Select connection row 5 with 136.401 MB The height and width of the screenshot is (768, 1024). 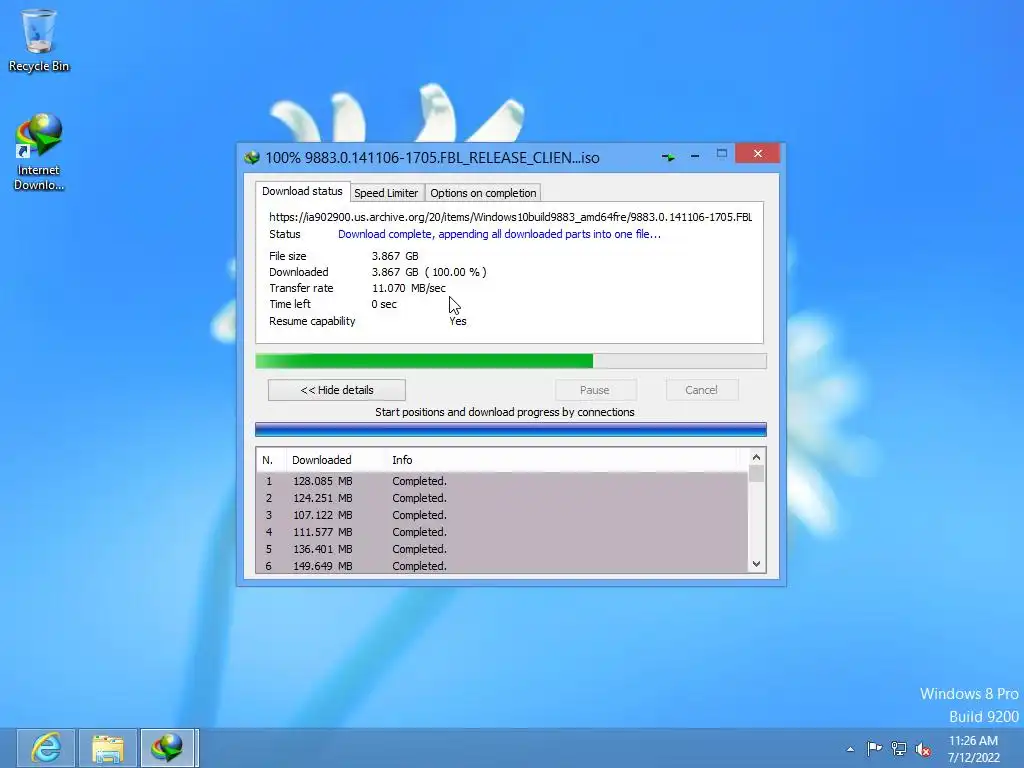point(502,549)
